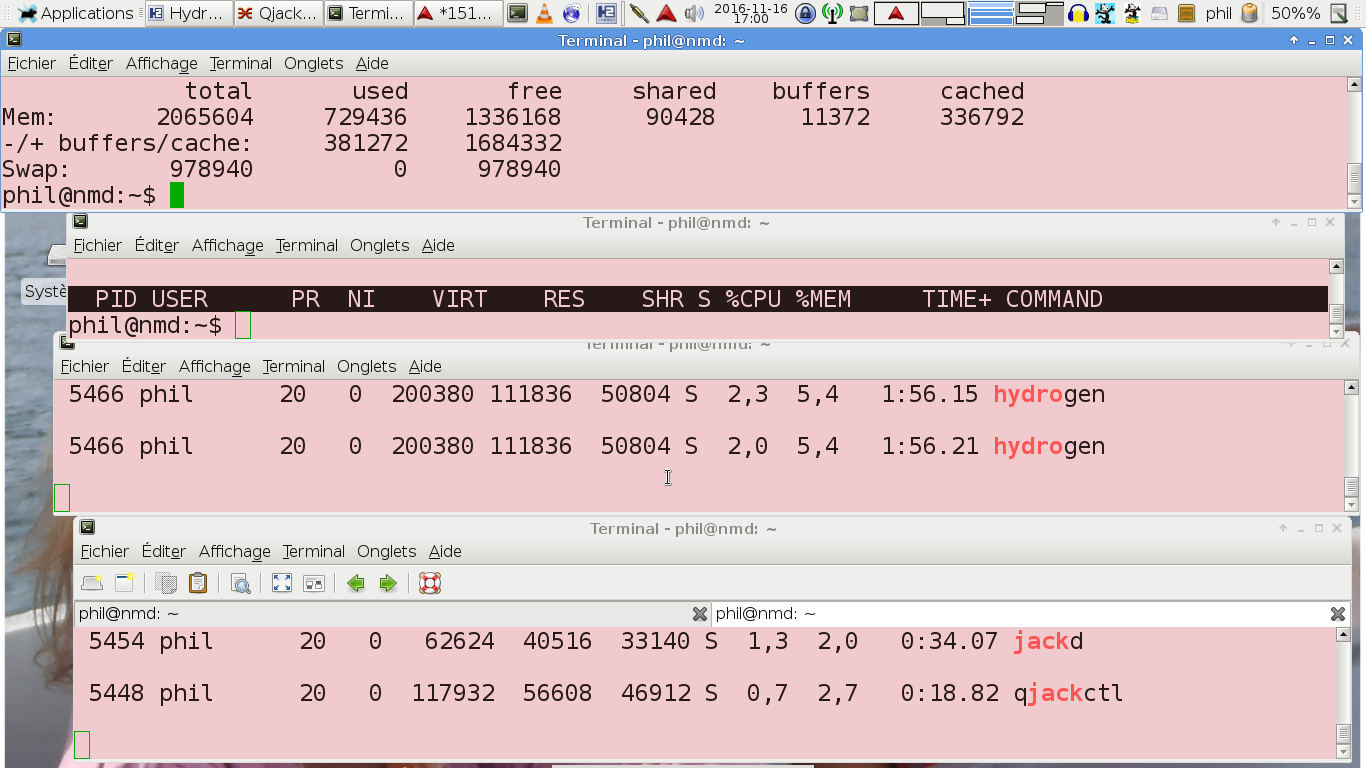Open the VLC cone icon in top panel

pyautogui.click(x=544, y=13)
